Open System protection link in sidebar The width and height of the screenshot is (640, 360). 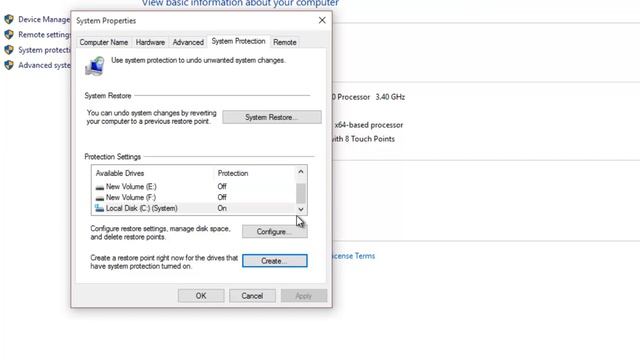44,50
